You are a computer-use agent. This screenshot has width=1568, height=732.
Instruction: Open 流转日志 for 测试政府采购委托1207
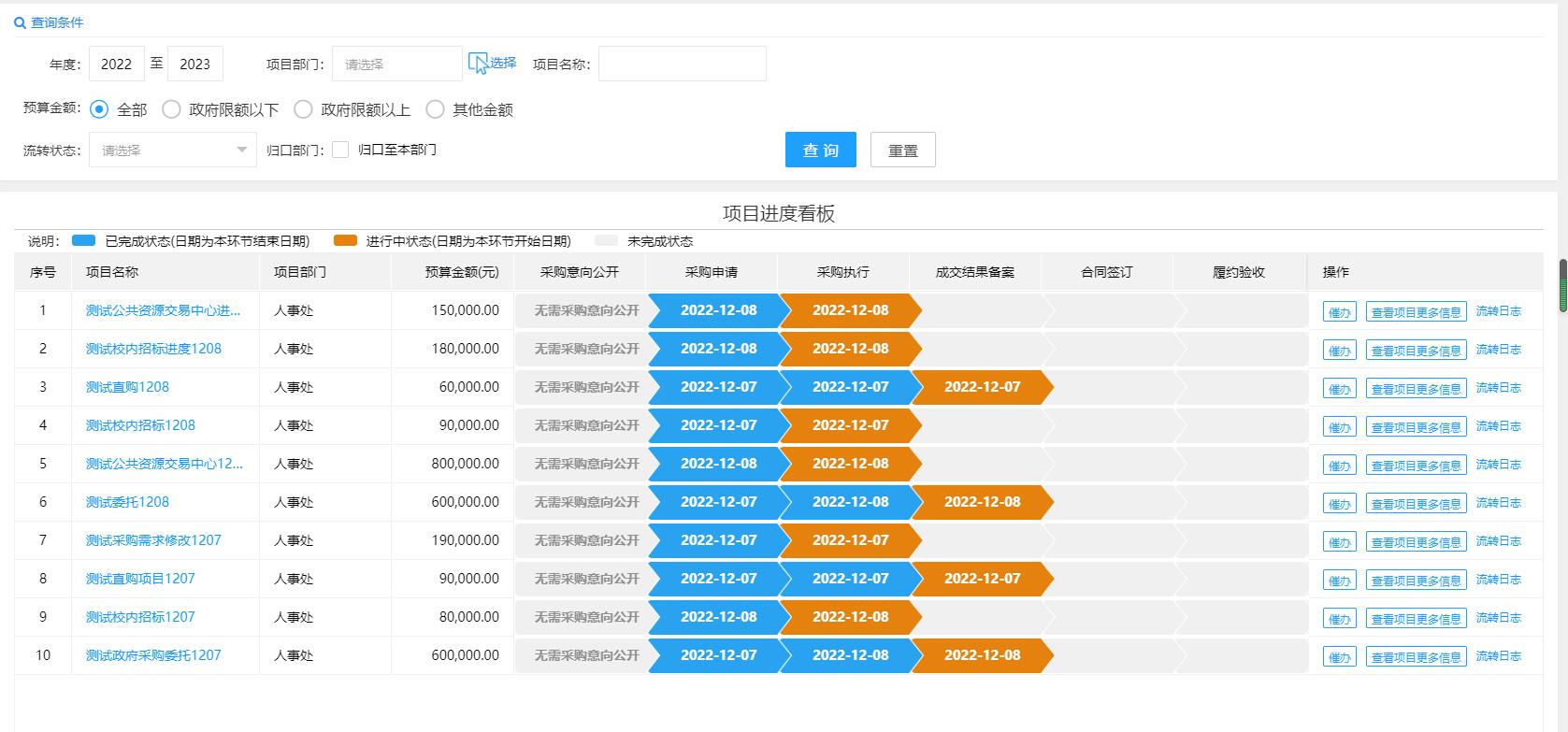click(x=1499, y=656)
